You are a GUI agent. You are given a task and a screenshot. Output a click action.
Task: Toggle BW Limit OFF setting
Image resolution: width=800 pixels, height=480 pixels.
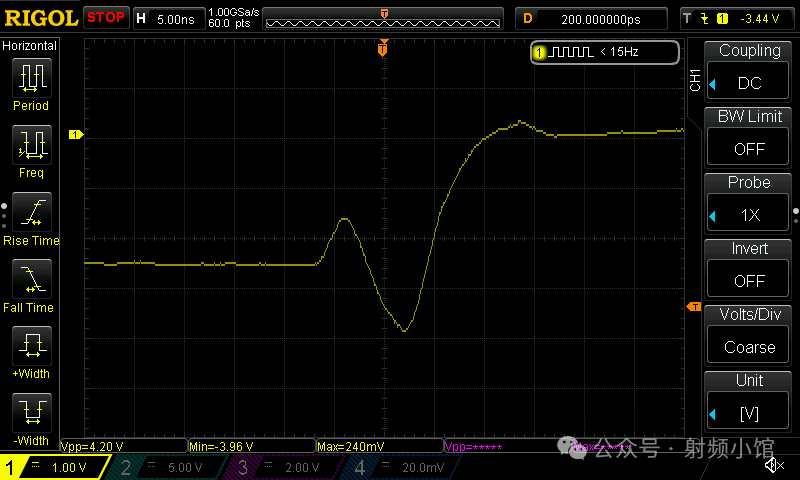750,148
